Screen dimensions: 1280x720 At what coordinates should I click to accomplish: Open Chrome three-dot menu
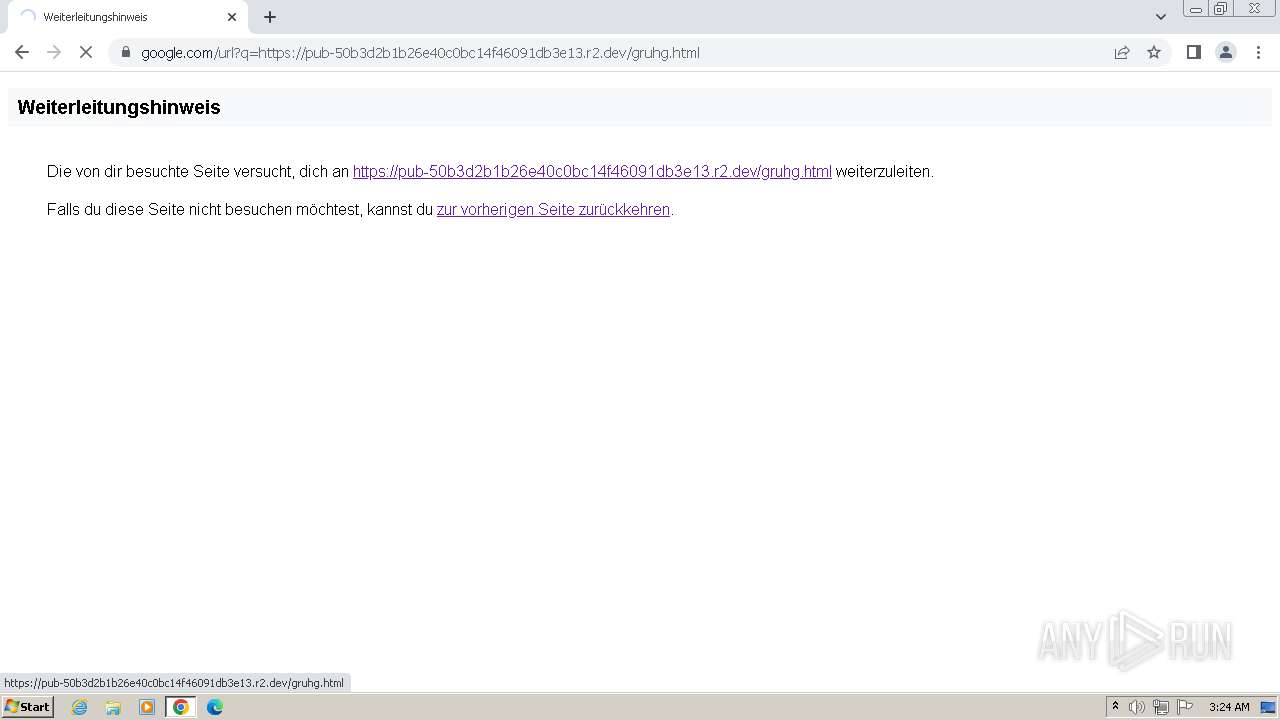[1258, 52]
